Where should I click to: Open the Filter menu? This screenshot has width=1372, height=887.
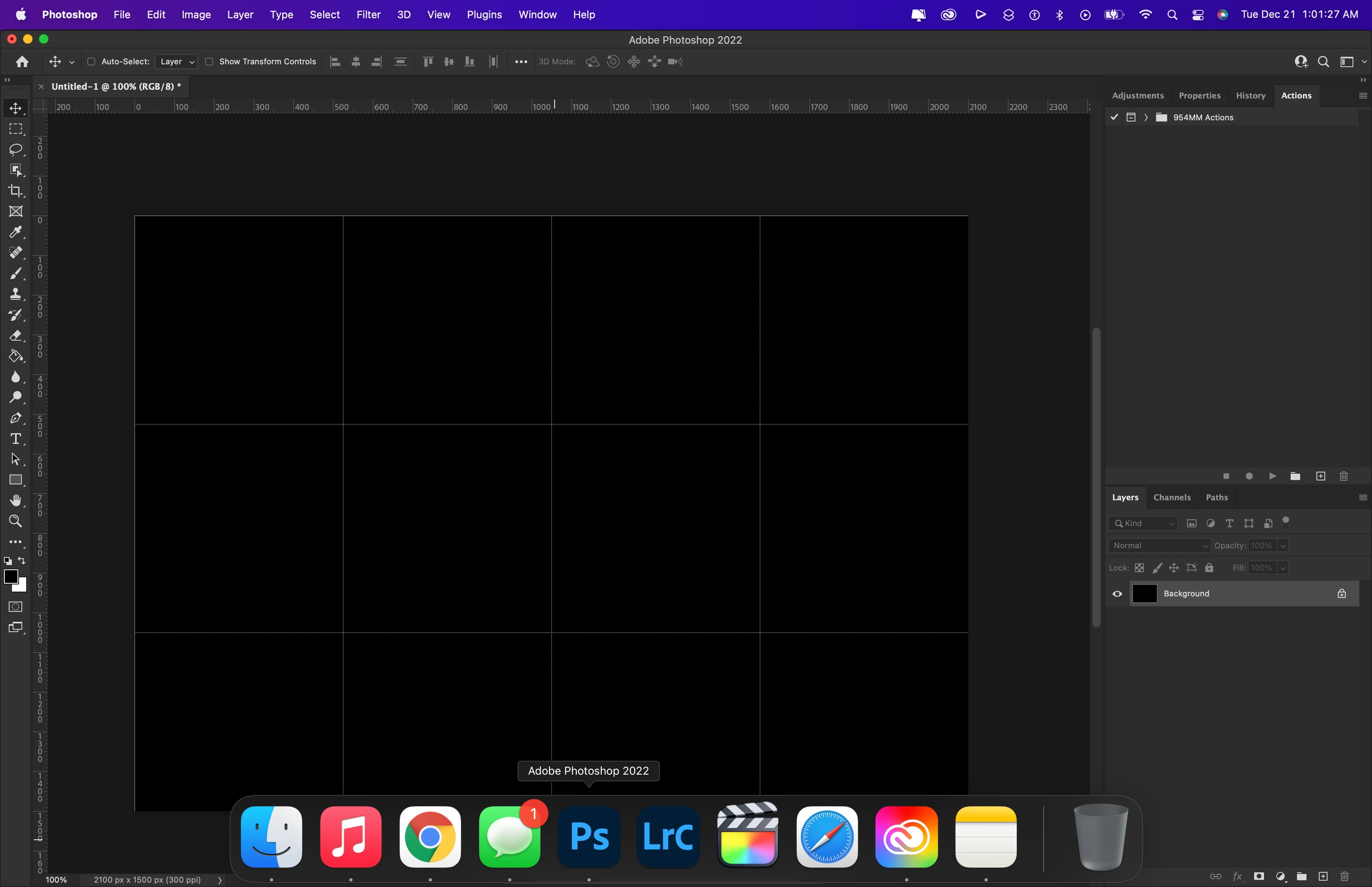(368, 14)
